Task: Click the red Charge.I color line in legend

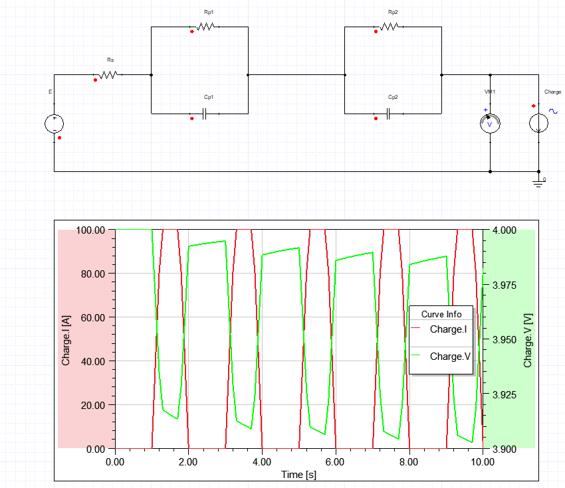Action: click(x=416, y=328)
